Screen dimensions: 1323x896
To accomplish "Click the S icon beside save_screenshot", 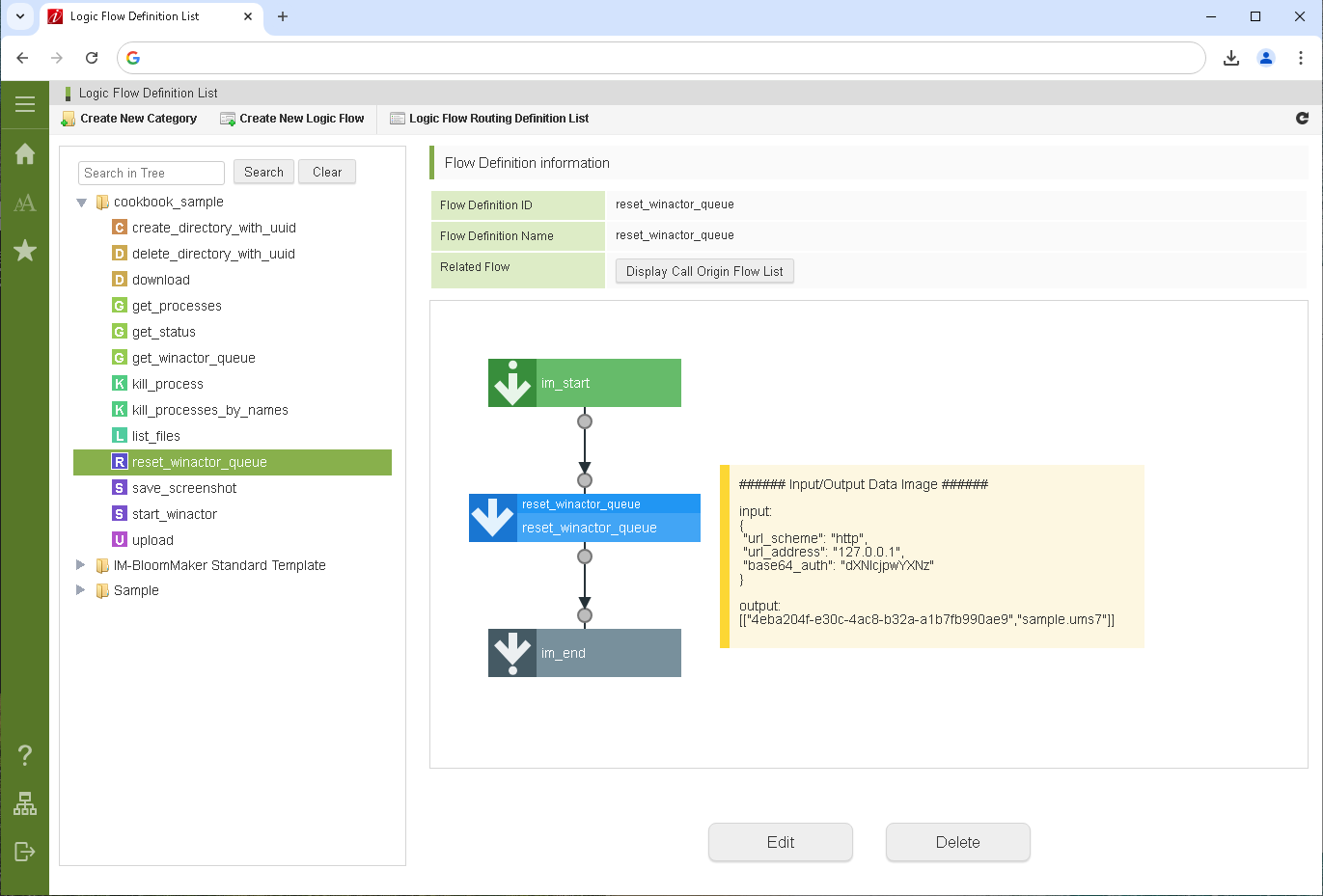I will 120,488.
